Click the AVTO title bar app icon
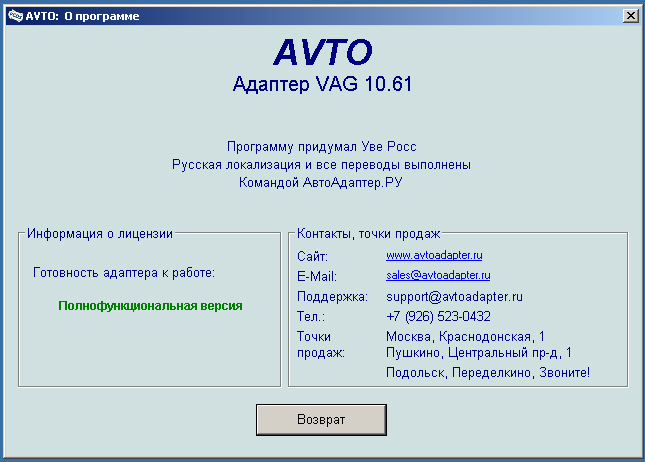 15,16
